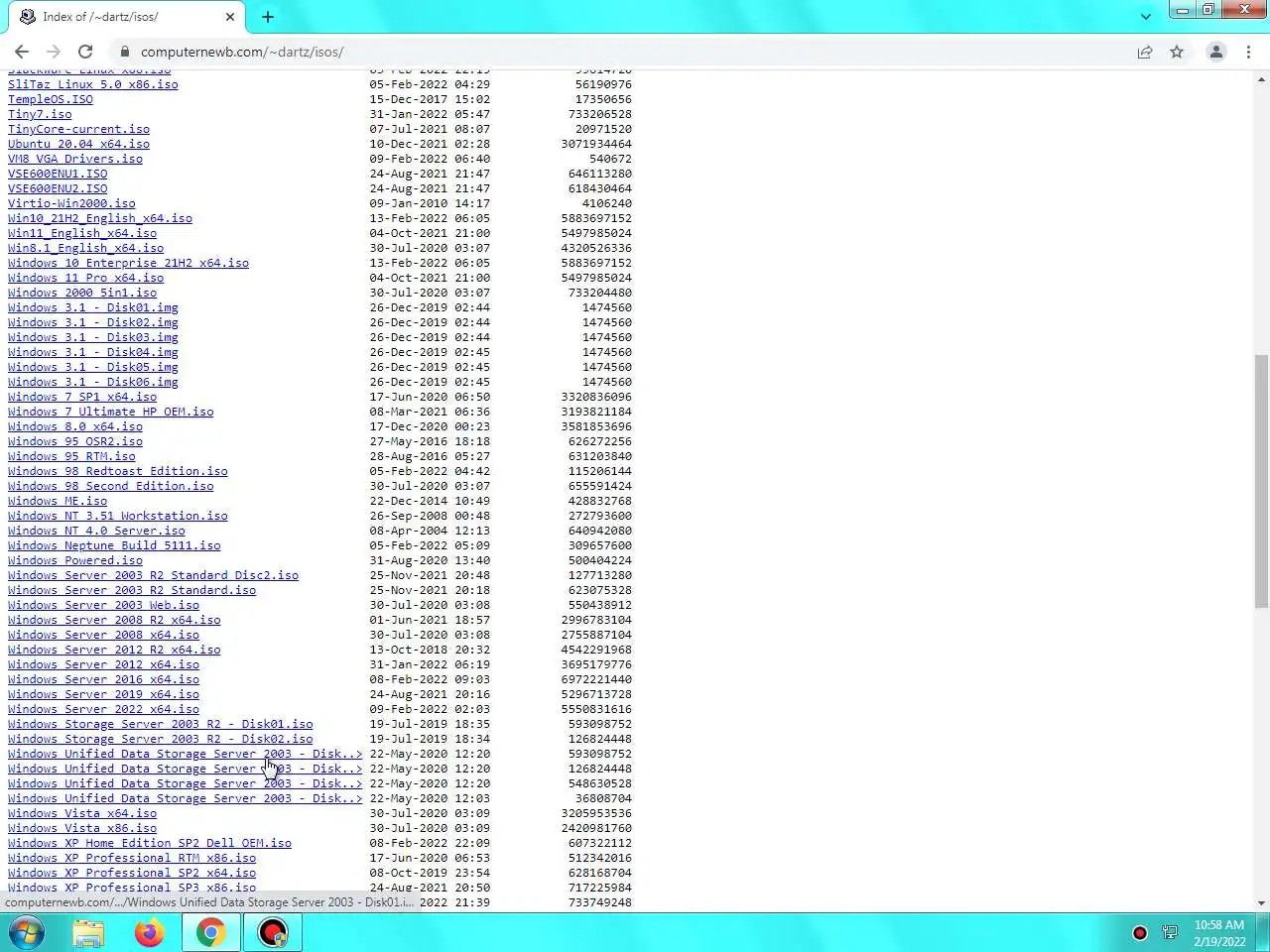Click the scrollbar down arrow
Viewport: 1270px width, 952px height.
click(x=1262, y=903)
